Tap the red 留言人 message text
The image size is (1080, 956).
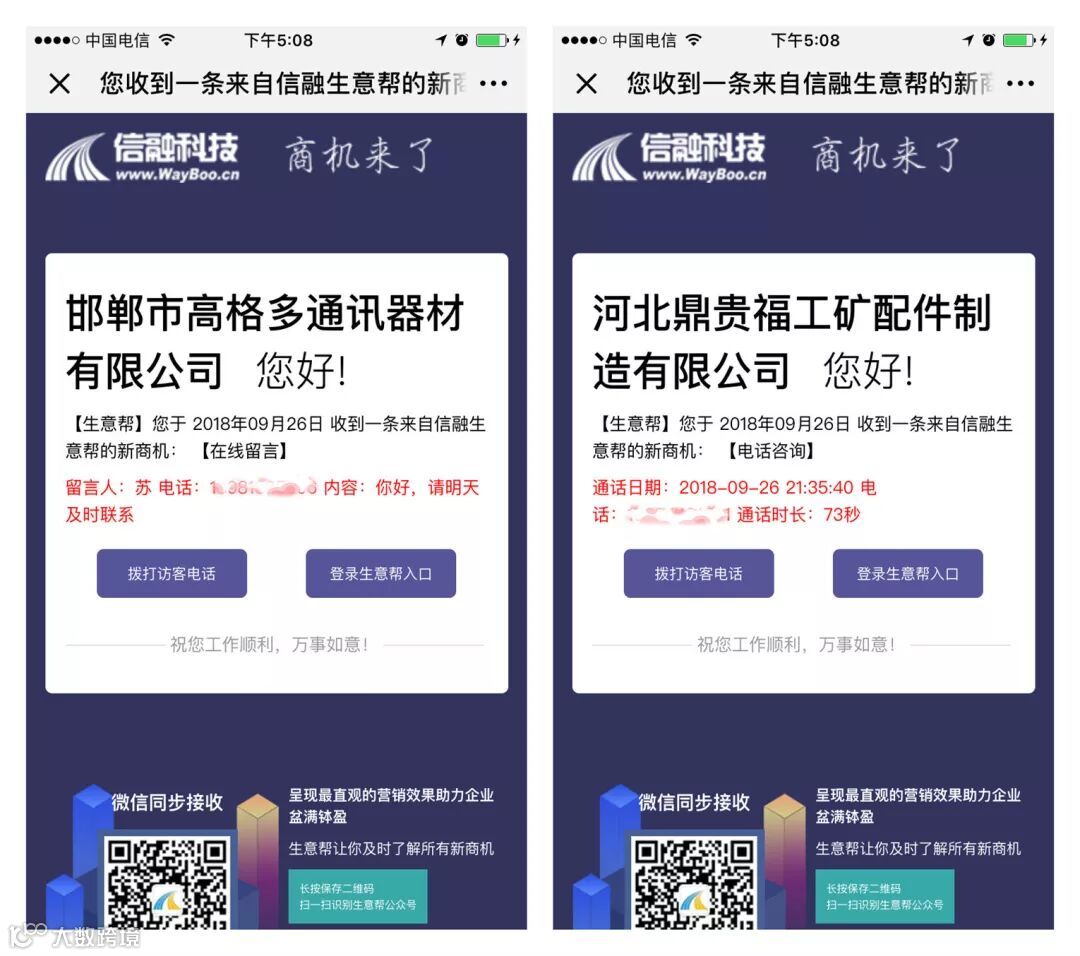pyautogui.click(x=272, y=501)
